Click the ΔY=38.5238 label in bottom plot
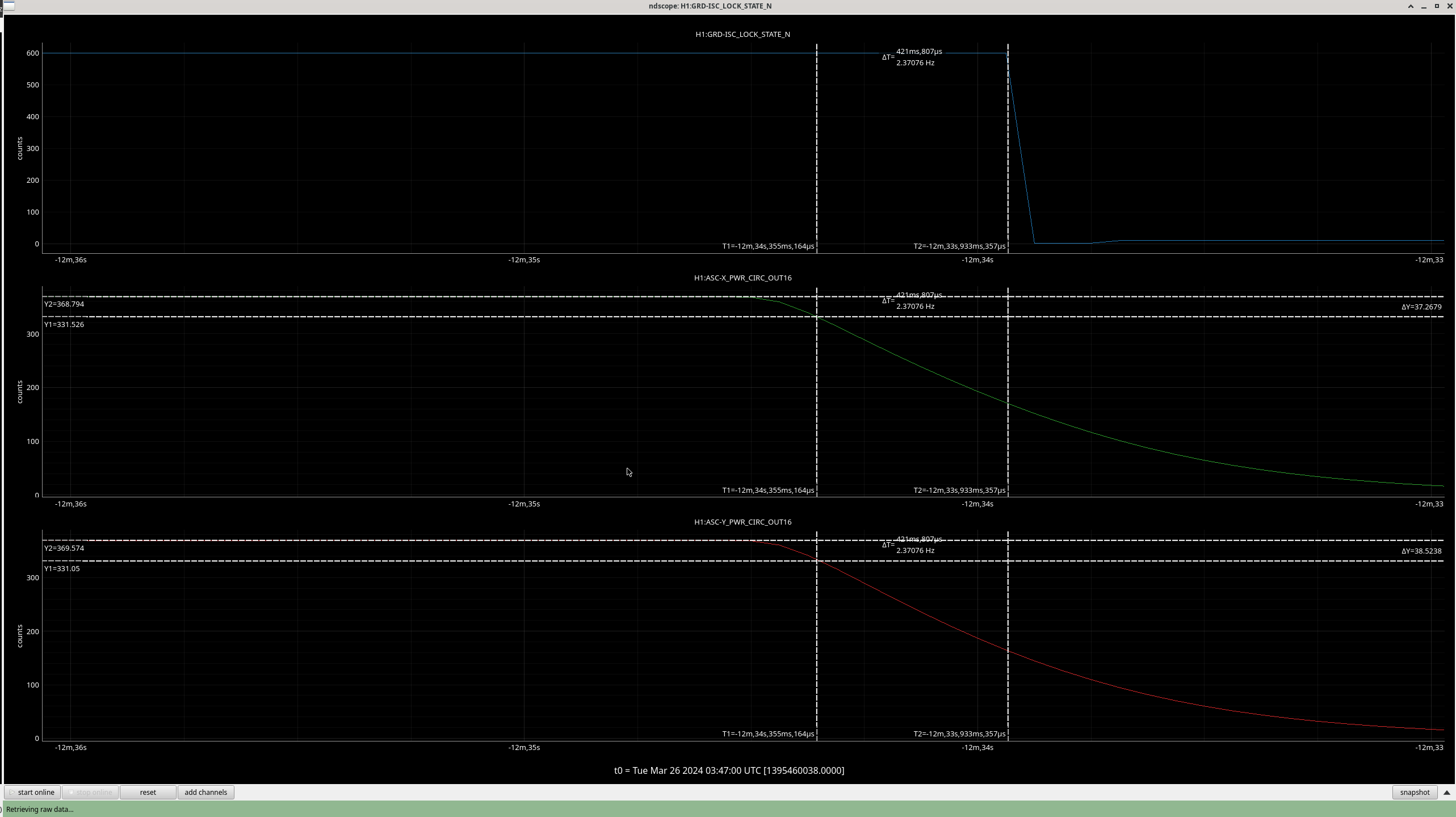The height and width of the screenshot is (817, 1456). click(x=1421, y=551)
